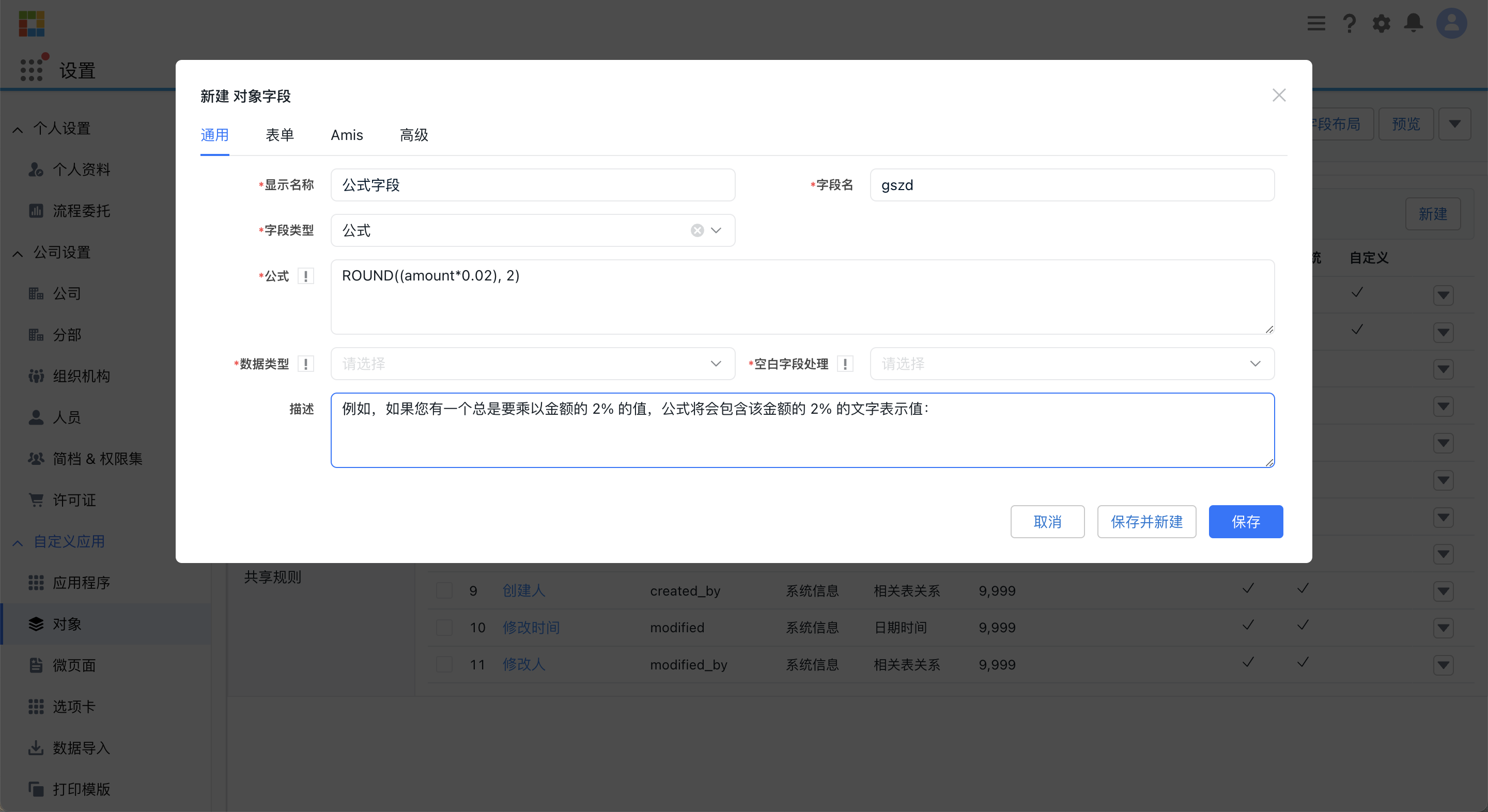Screen dimensions: 1488x812
Task: Switch to the 表单 tab
Action: pyautogui.click(x=280, y=135)
